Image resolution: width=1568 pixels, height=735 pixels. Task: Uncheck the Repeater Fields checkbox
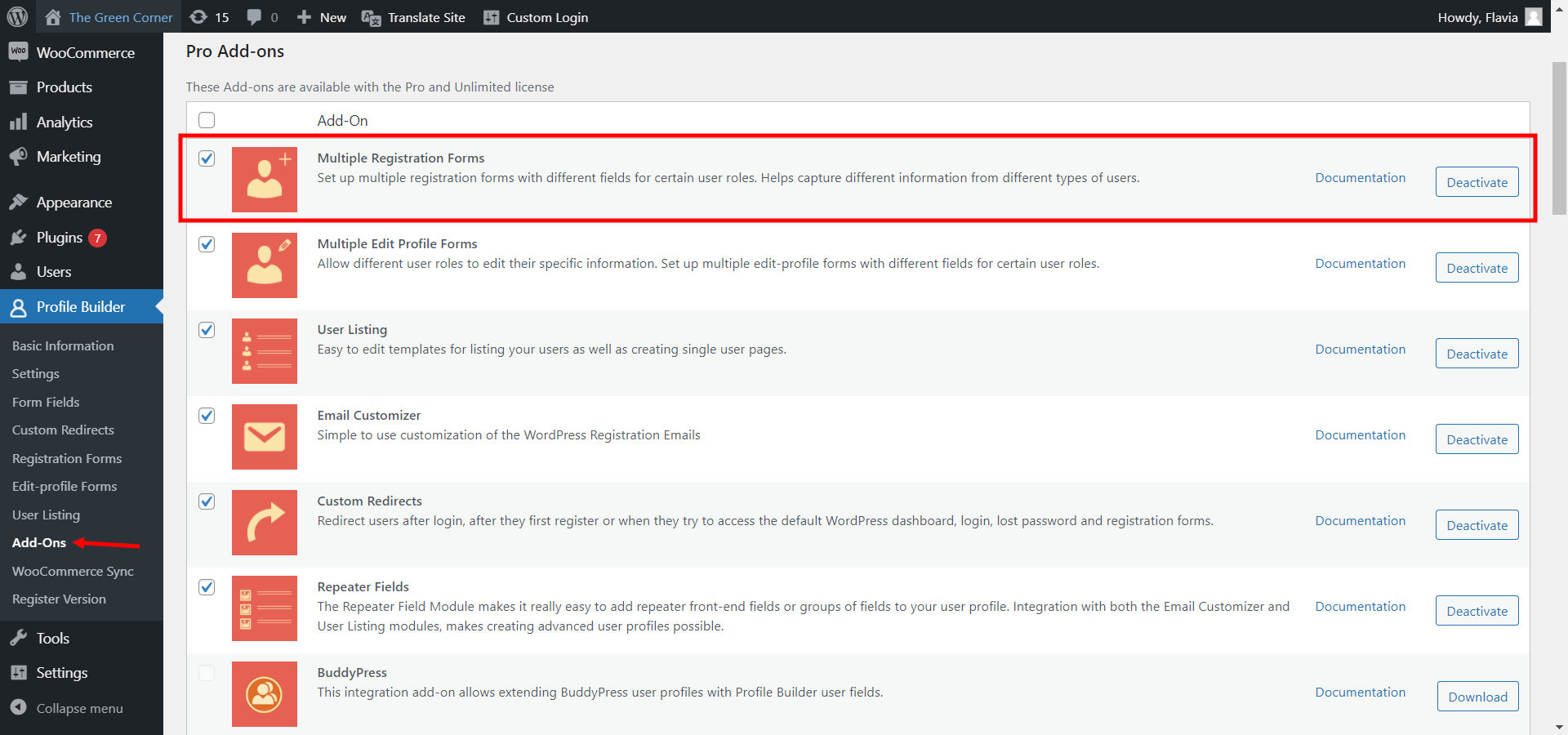(207, 587)
